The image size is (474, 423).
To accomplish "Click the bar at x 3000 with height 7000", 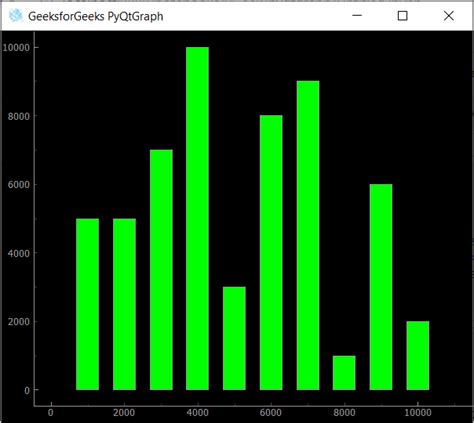I will tap(161, 270).
